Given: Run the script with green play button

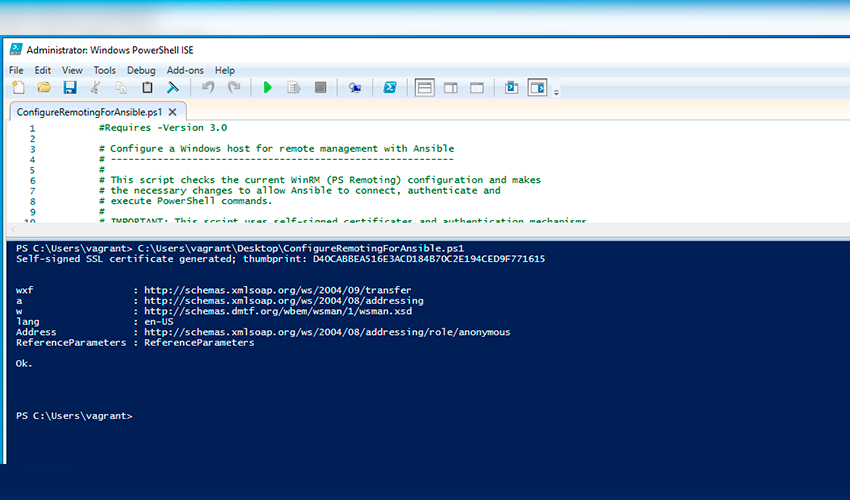Looking at the screenshot, I should click(x=267, y=87).
